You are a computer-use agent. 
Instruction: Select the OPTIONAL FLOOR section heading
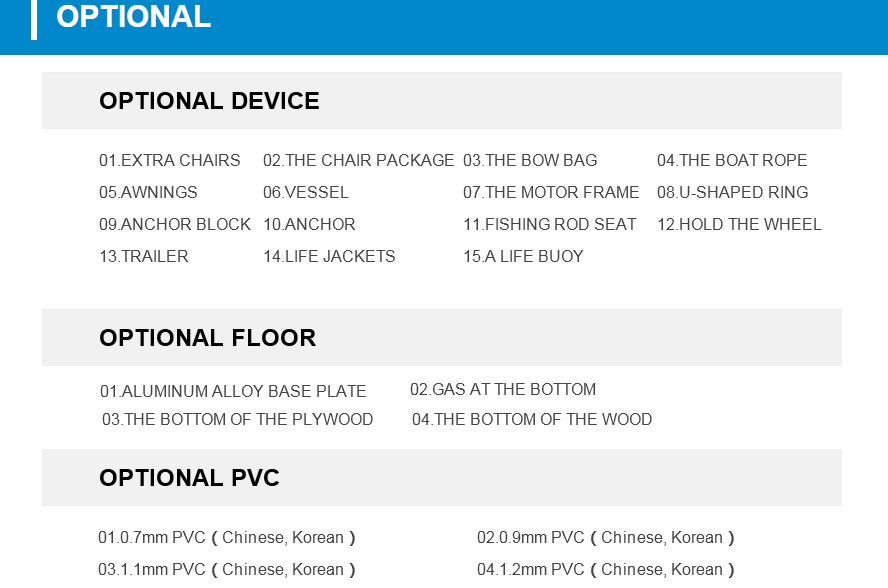(207, 338)
